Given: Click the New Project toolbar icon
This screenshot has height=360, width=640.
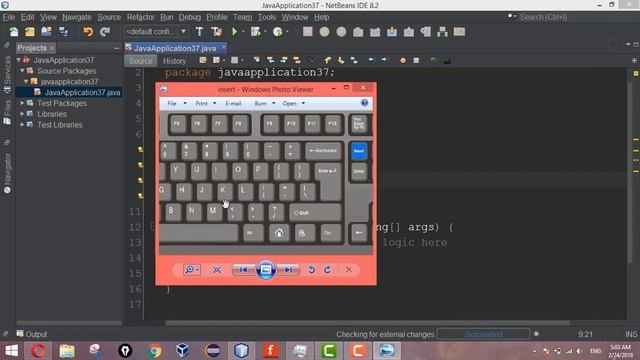Looking at the screenshot, I should 30,32.
